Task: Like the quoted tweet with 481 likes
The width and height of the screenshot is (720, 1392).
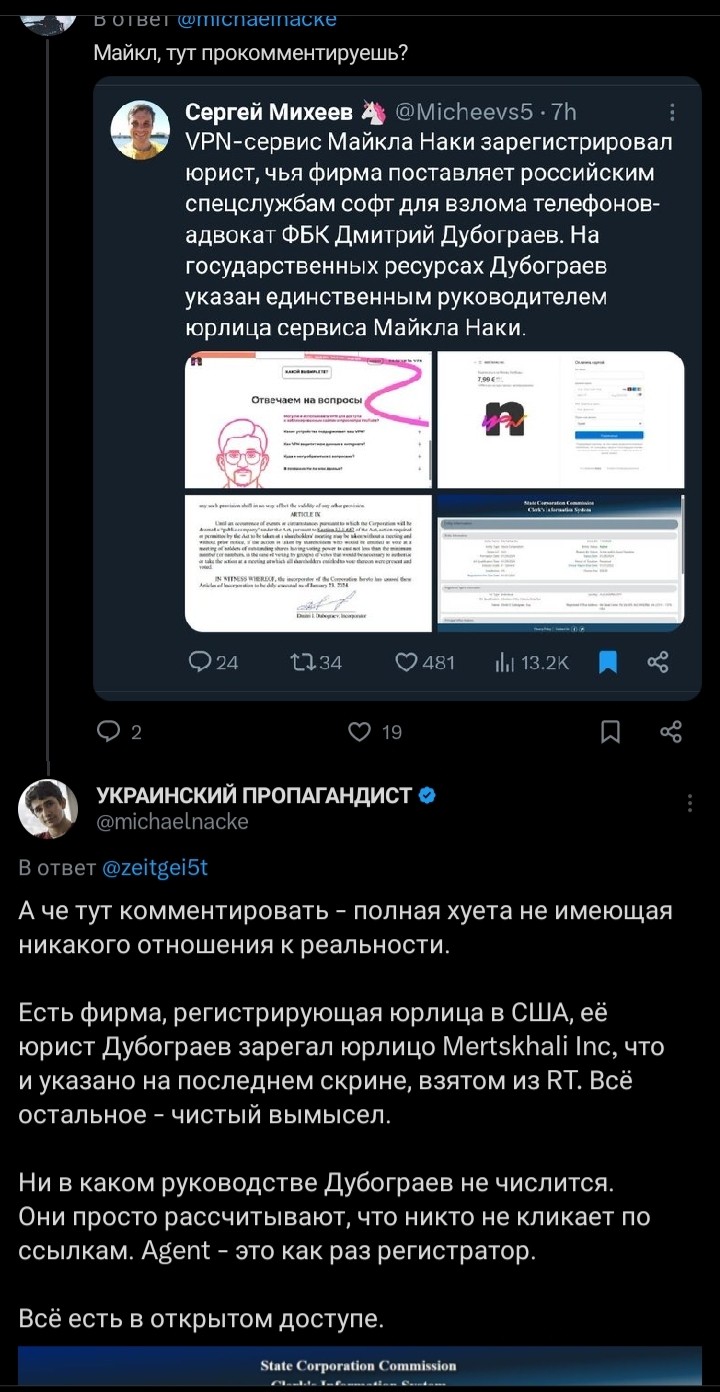Action: [x=425, y=662]
